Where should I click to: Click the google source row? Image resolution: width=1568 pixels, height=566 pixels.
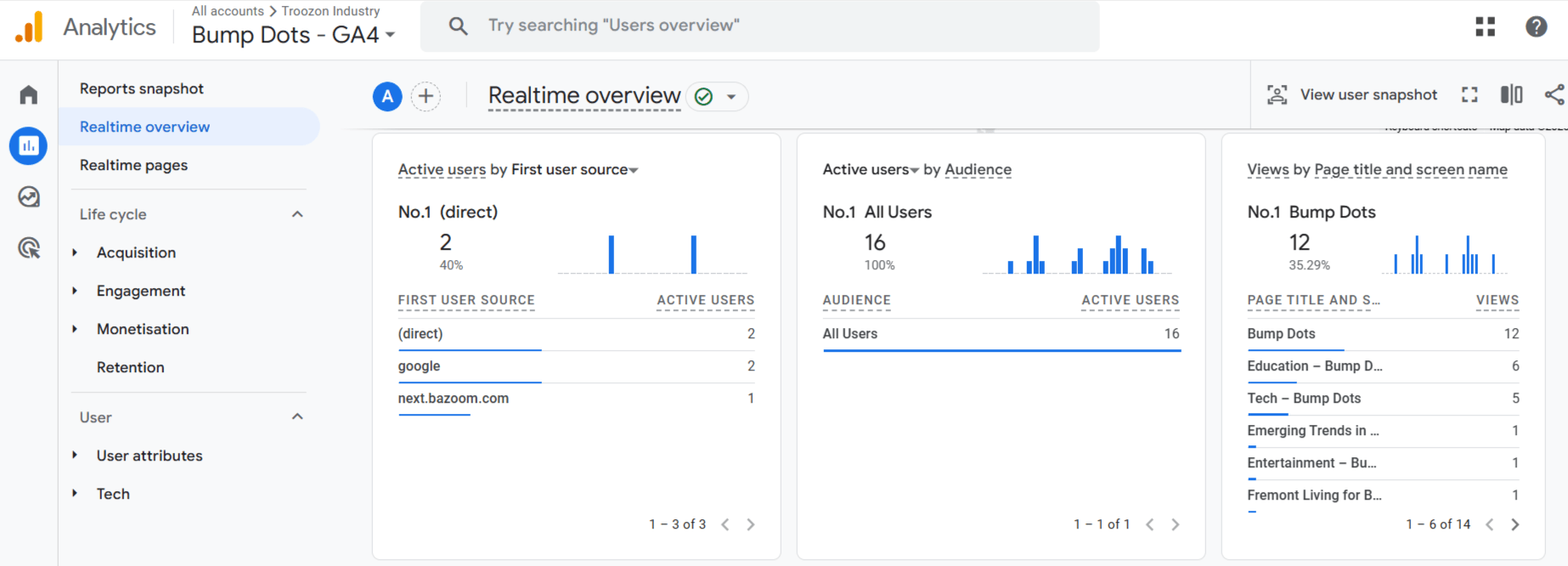[577, 366]
